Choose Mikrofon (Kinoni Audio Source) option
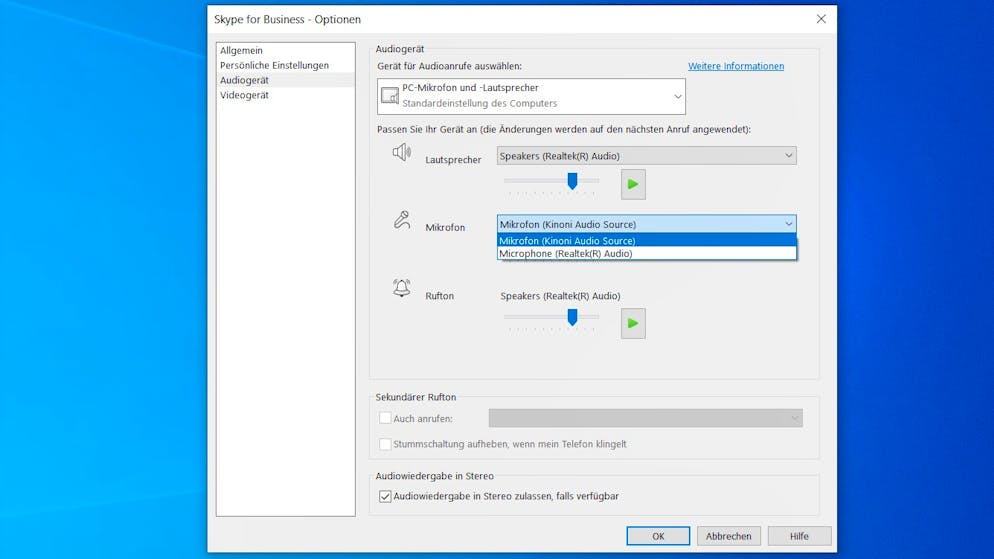This screenshot has width=994, height=559. (647, 241)
